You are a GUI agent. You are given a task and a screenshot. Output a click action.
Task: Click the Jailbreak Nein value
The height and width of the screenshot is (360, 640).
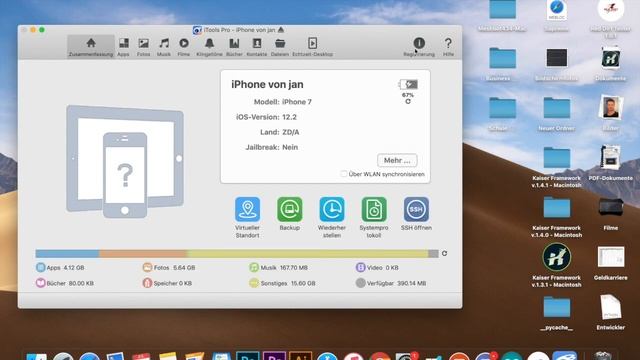click(x=290, y=147)
